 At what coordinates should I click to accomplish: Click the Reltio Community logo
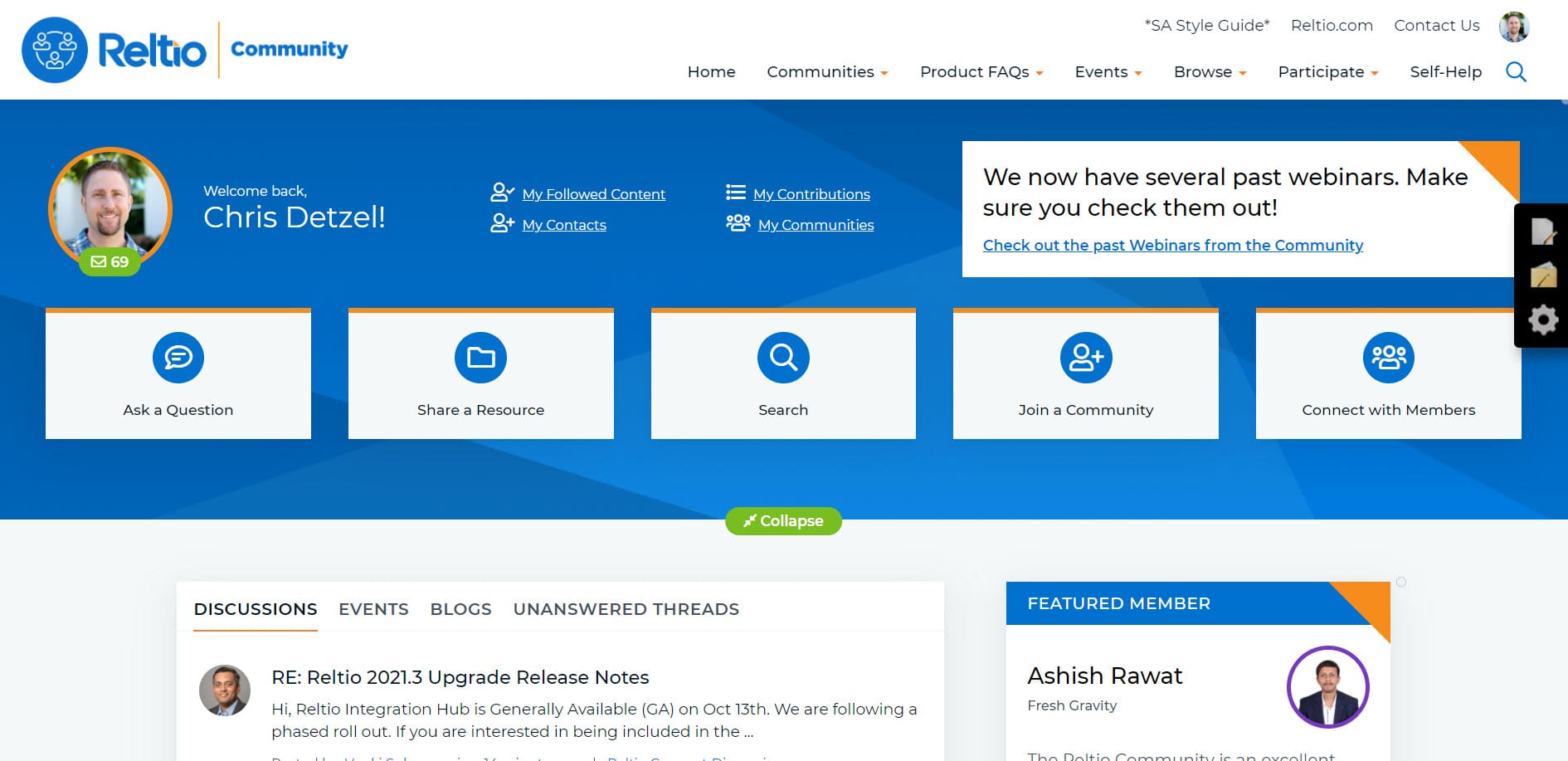pos(184,50)
